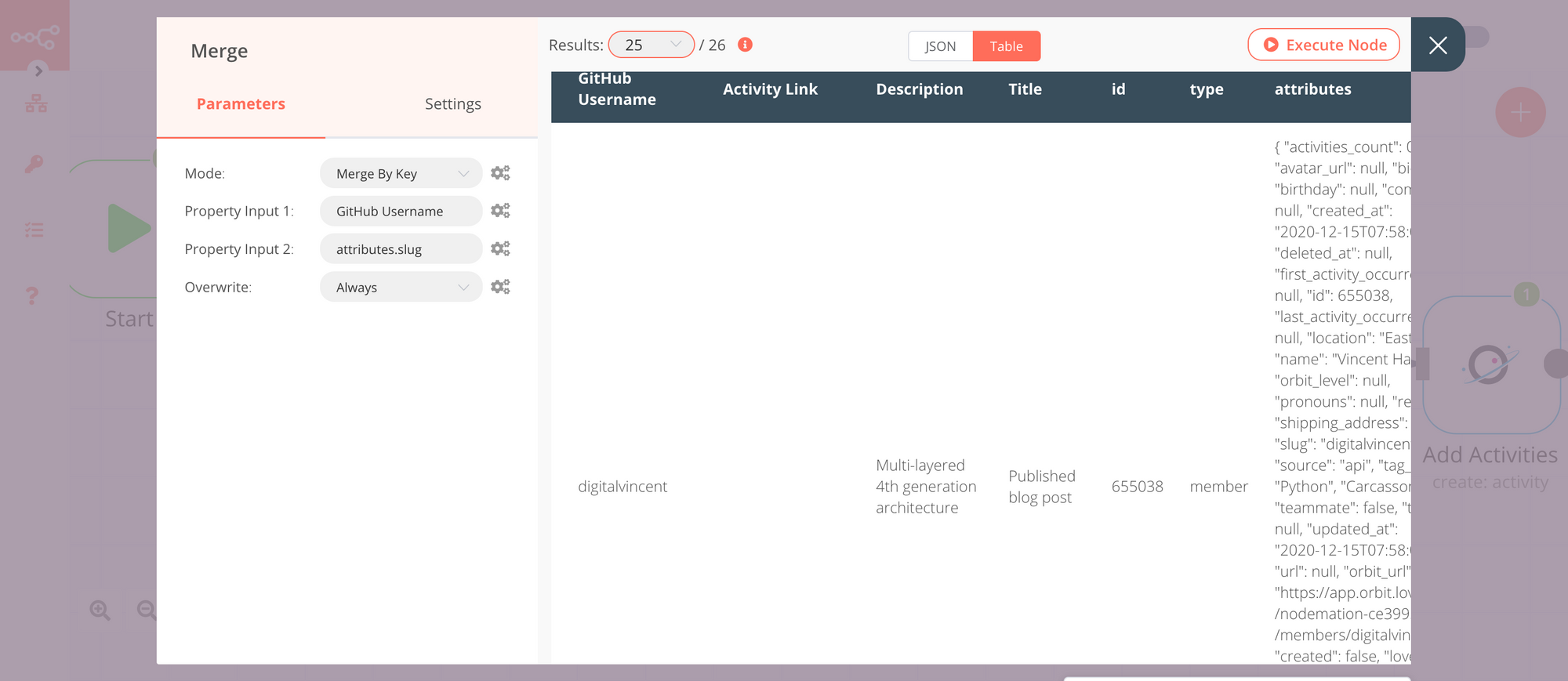Viewport: 1568px width, 681px height.
Task: Click the results info icon
Action: point(746,45)
